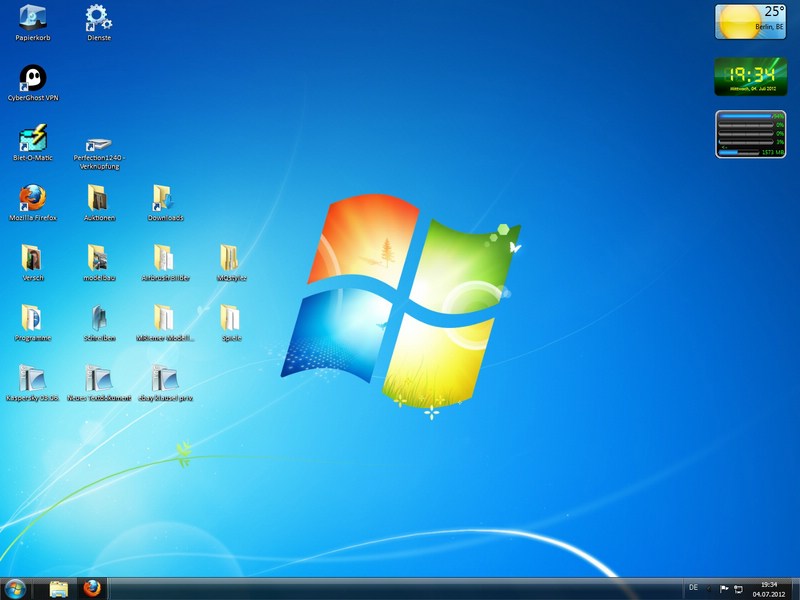Select the Spiele folder

[231, 323]
